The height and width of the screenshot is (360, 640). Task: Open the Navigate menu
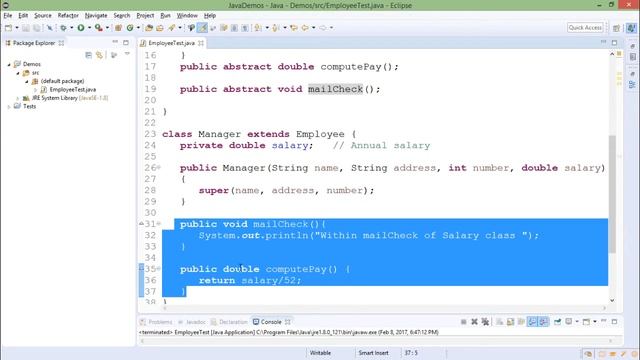click(96, 16)
